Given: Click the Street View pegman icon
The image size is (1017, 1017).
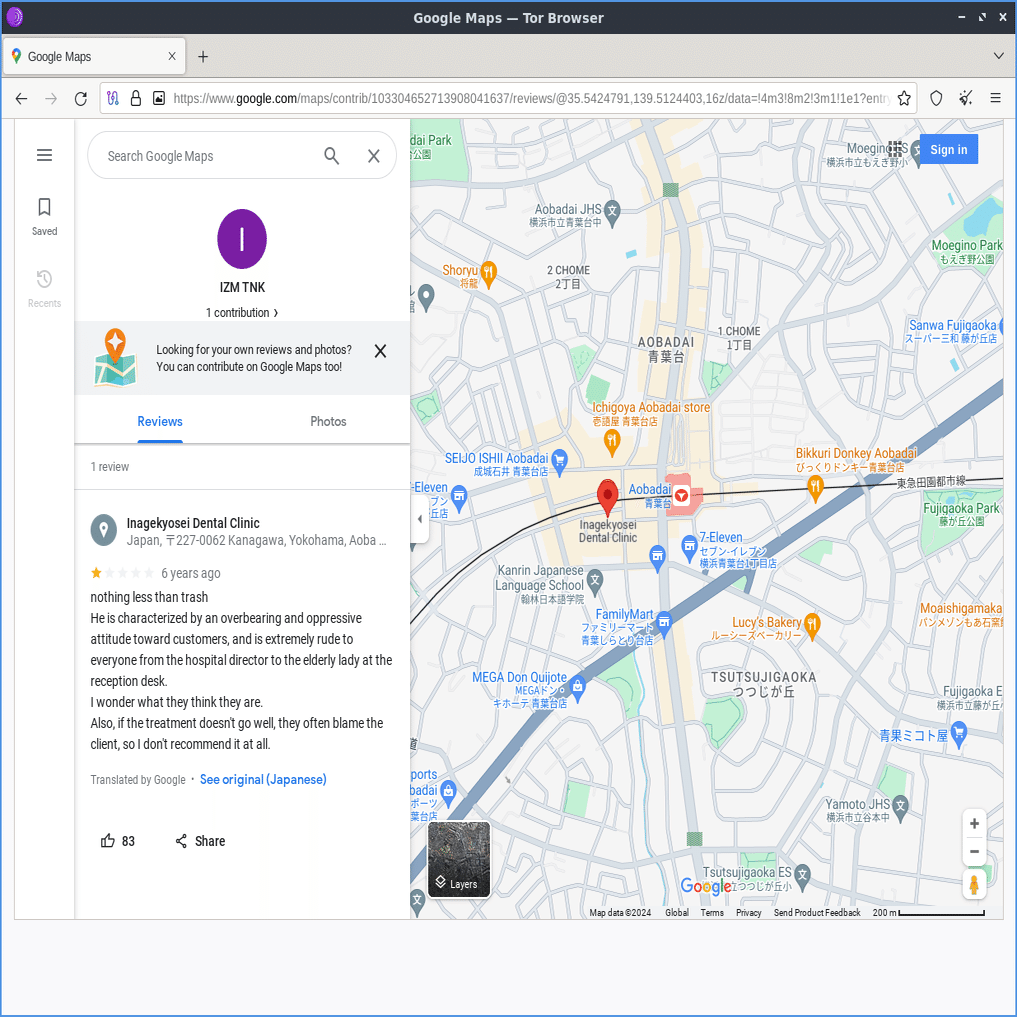Looking at the screenshot, I should (974, 885).
